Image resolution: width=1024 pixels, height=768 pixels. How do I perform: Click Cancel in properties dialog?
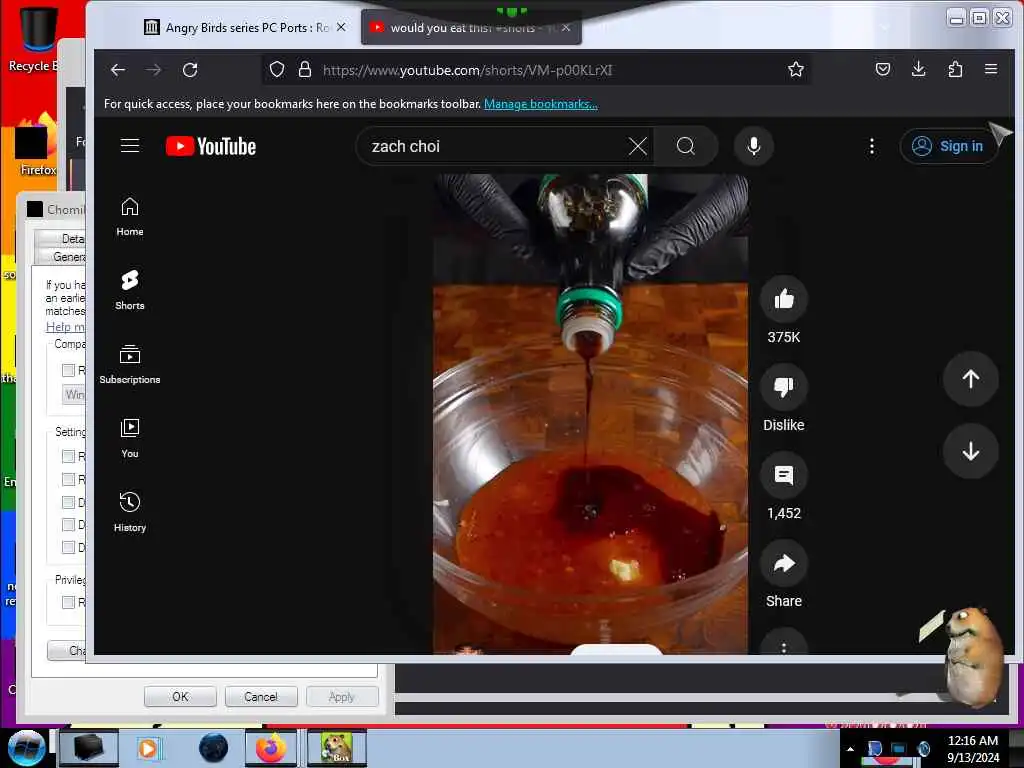click(261, 697)
